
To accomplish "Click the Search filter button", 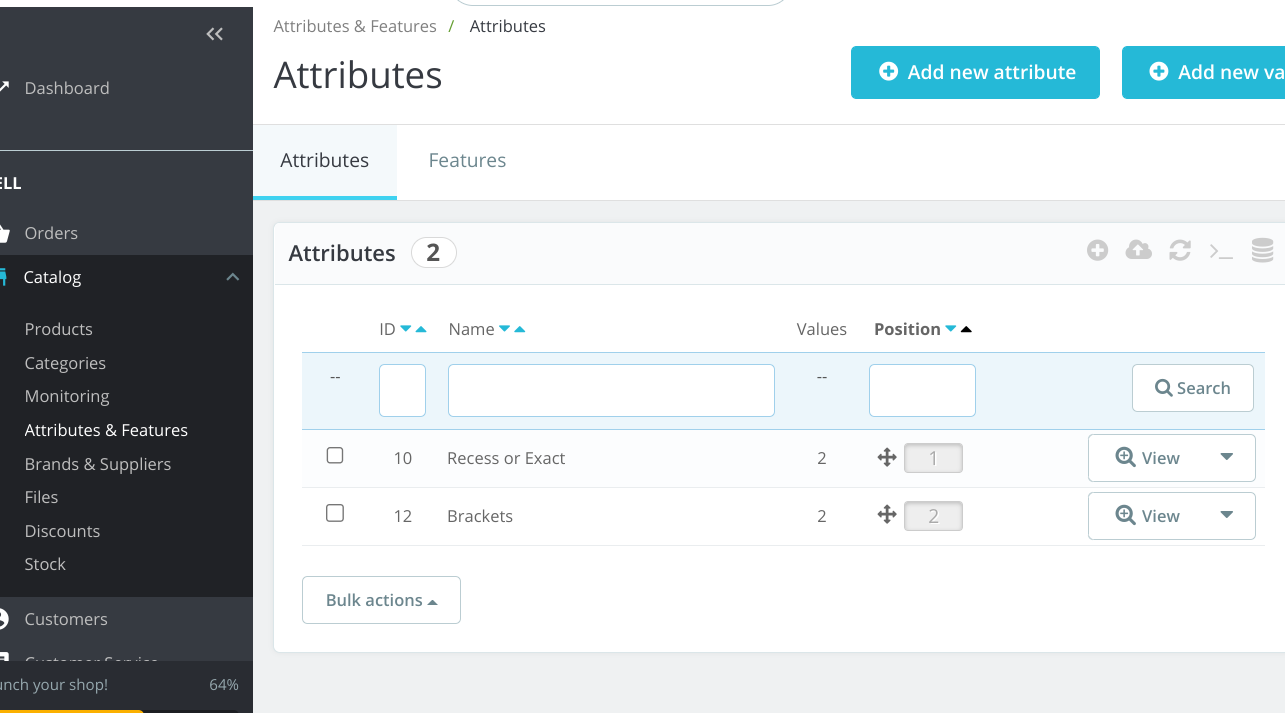I will (1192, 388).
